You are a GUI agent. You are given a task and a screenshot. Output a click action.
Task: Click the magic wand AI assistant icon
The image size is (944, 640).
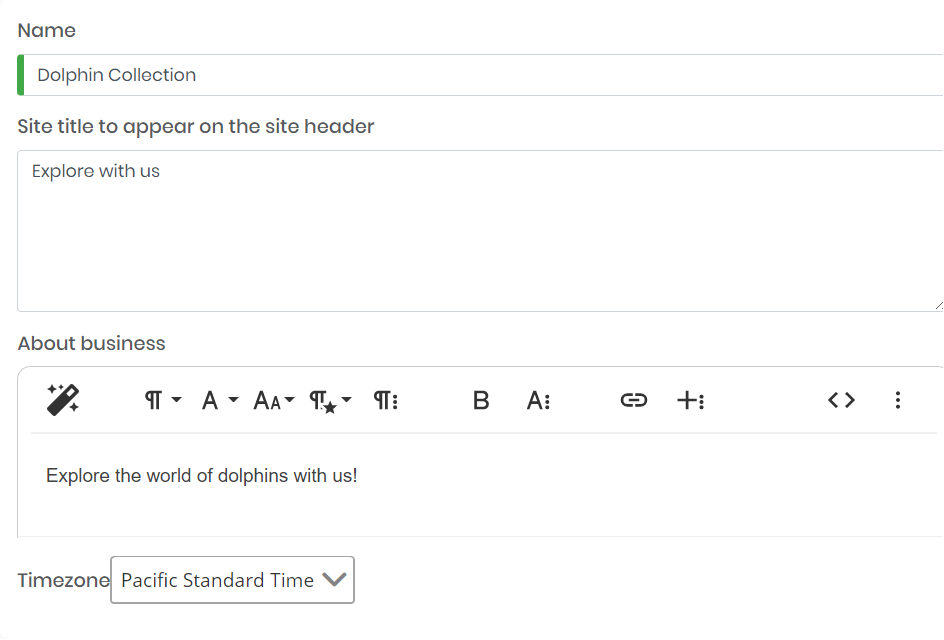63,400
